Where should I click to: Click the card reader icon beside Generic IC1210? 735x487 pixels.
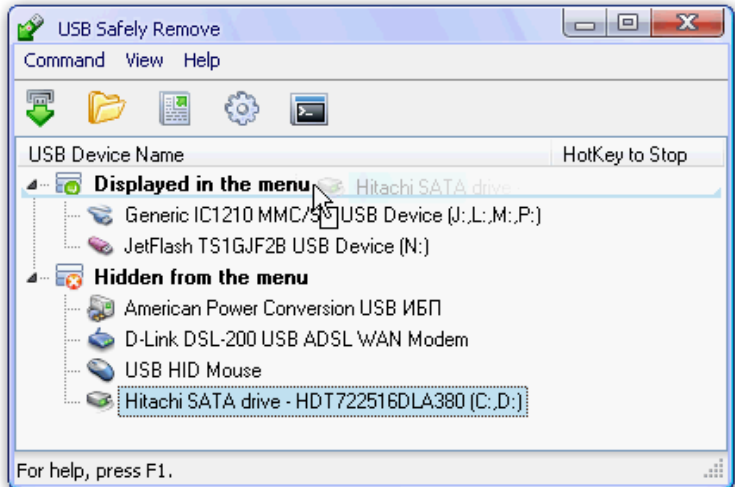(100, 215)
